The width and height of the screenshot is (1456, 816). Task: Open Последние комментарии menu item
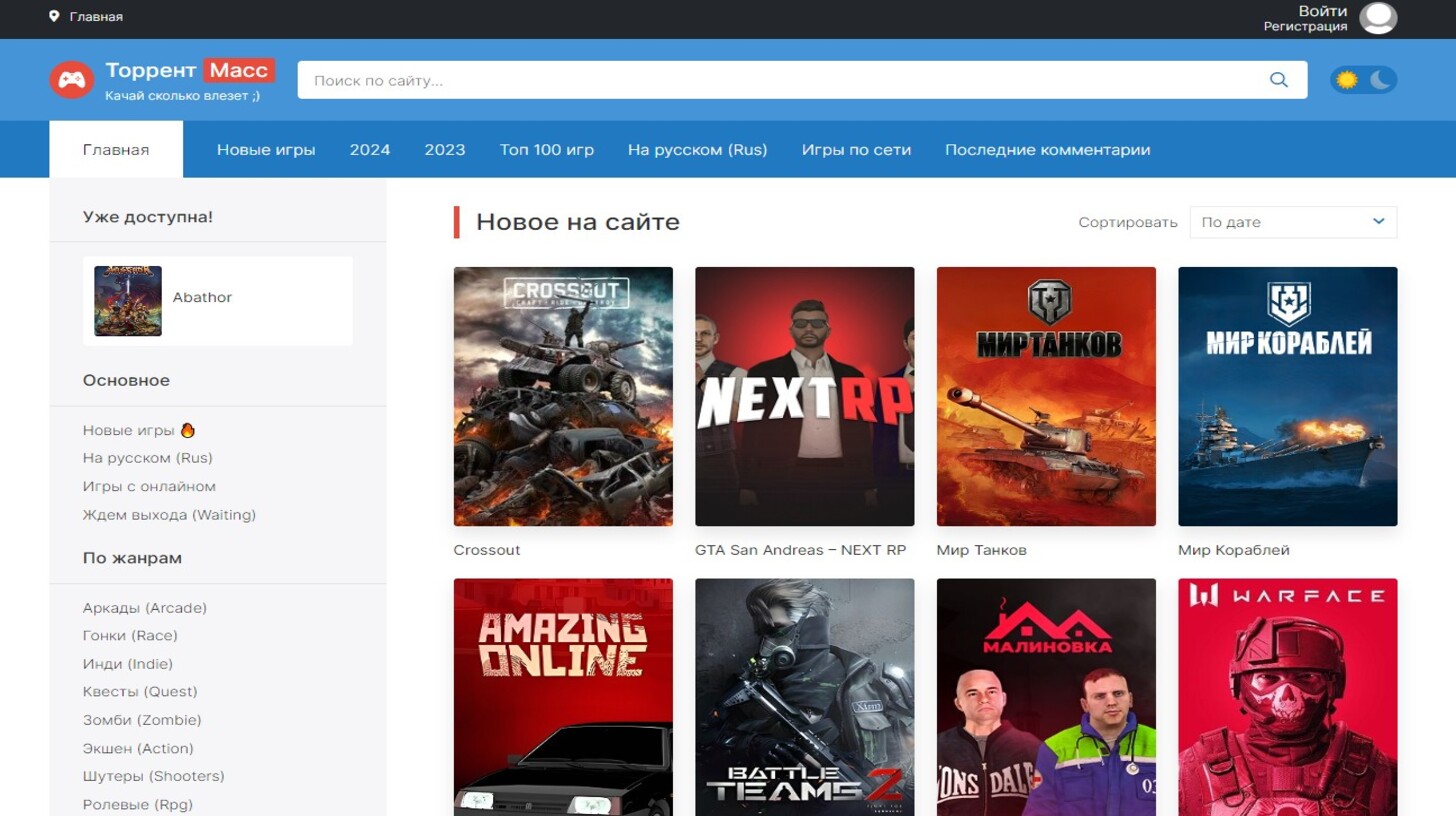point(1048,150)
